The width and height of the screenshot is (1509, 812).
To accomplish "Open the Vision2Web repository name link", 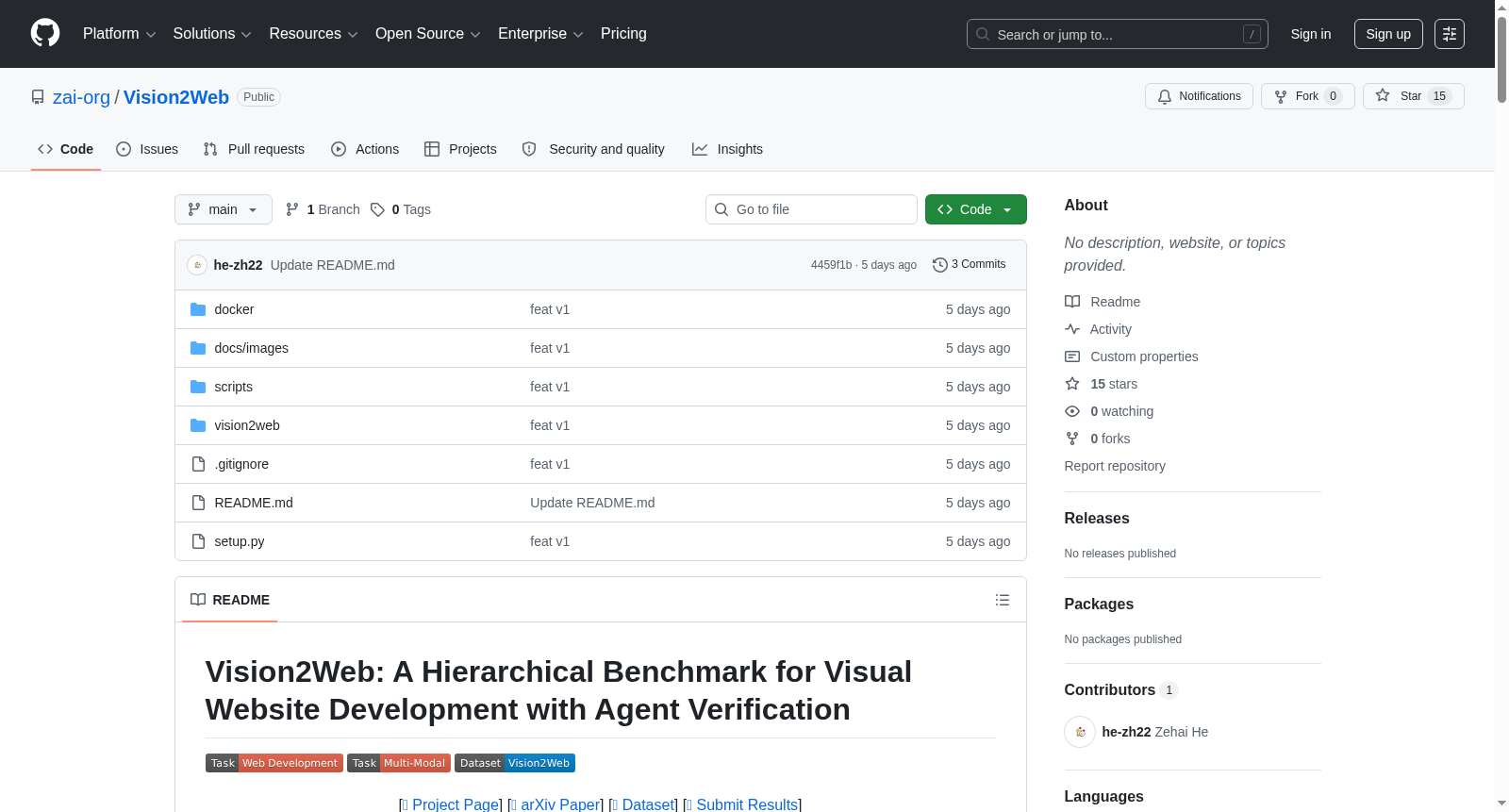I will point(176,97).
